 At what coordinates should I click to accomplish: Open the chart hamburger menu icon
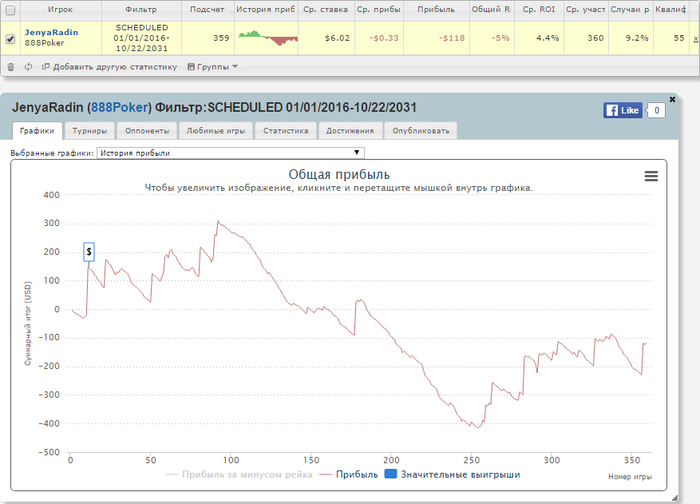coord(651,176)
